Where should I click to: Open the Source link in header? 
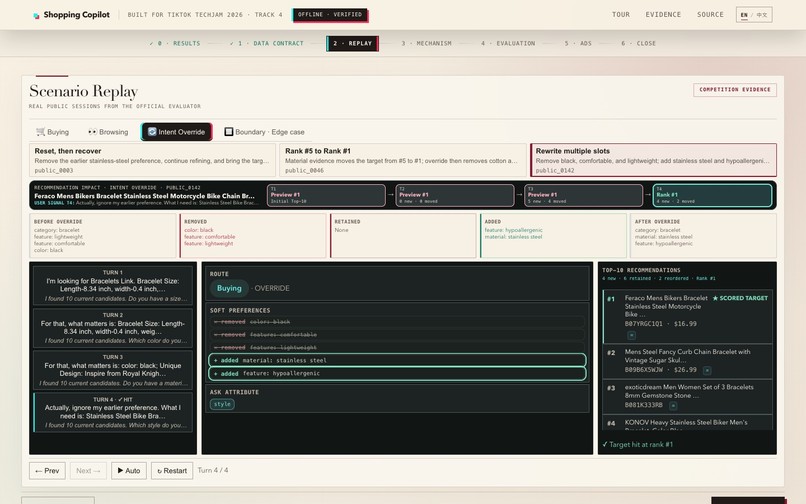710,15
